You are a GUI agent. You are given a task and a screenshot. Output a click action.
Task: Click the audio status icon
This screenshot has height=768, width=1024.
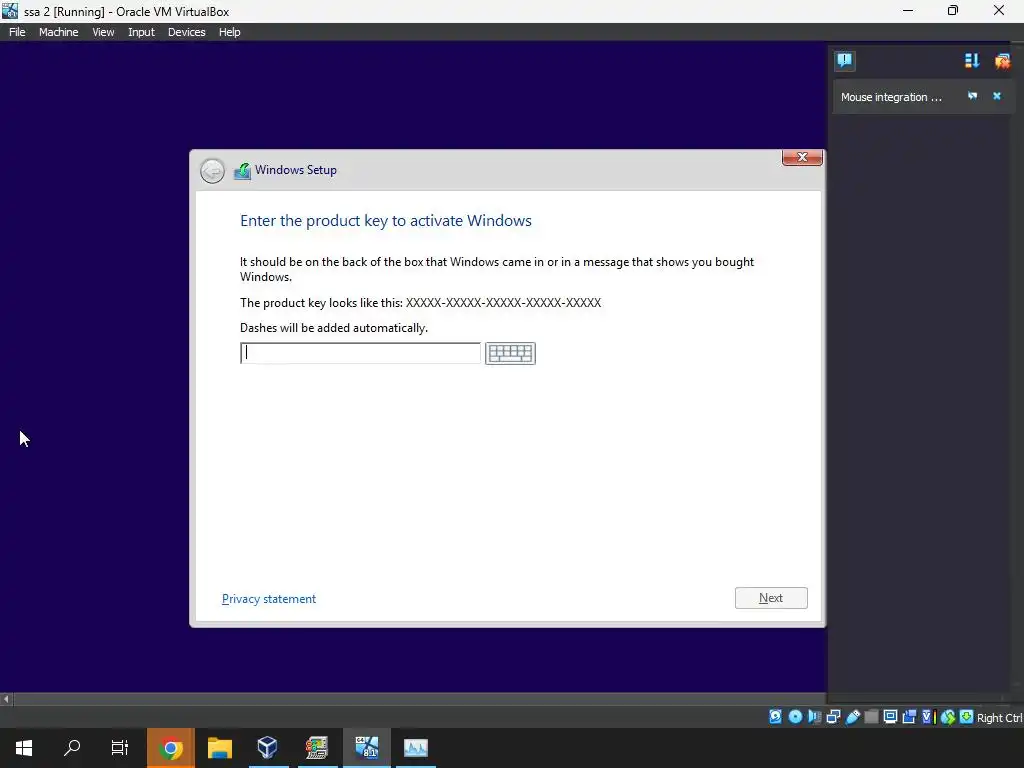(814, 717)
